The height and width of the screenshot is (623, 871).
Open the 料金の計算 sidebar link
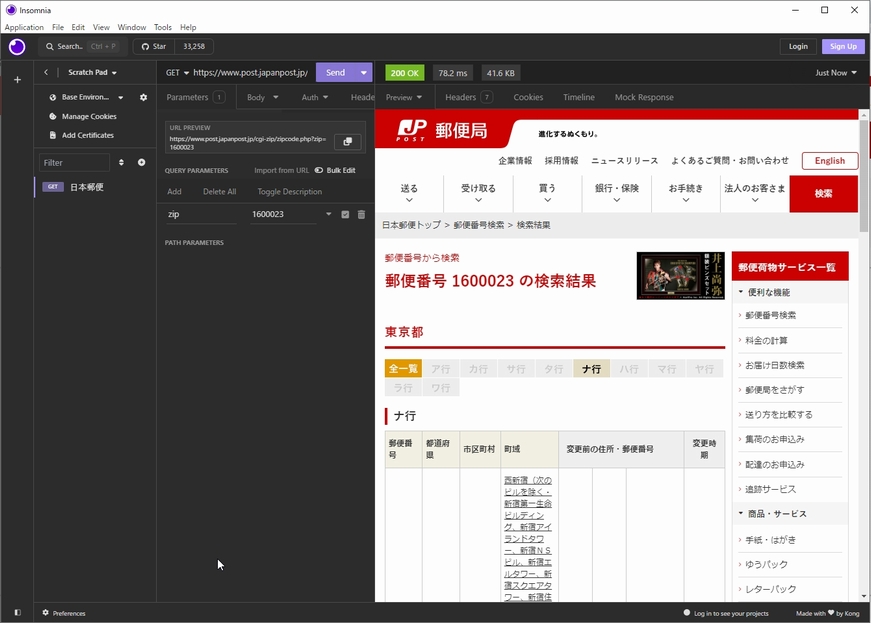tap(766, 340)
